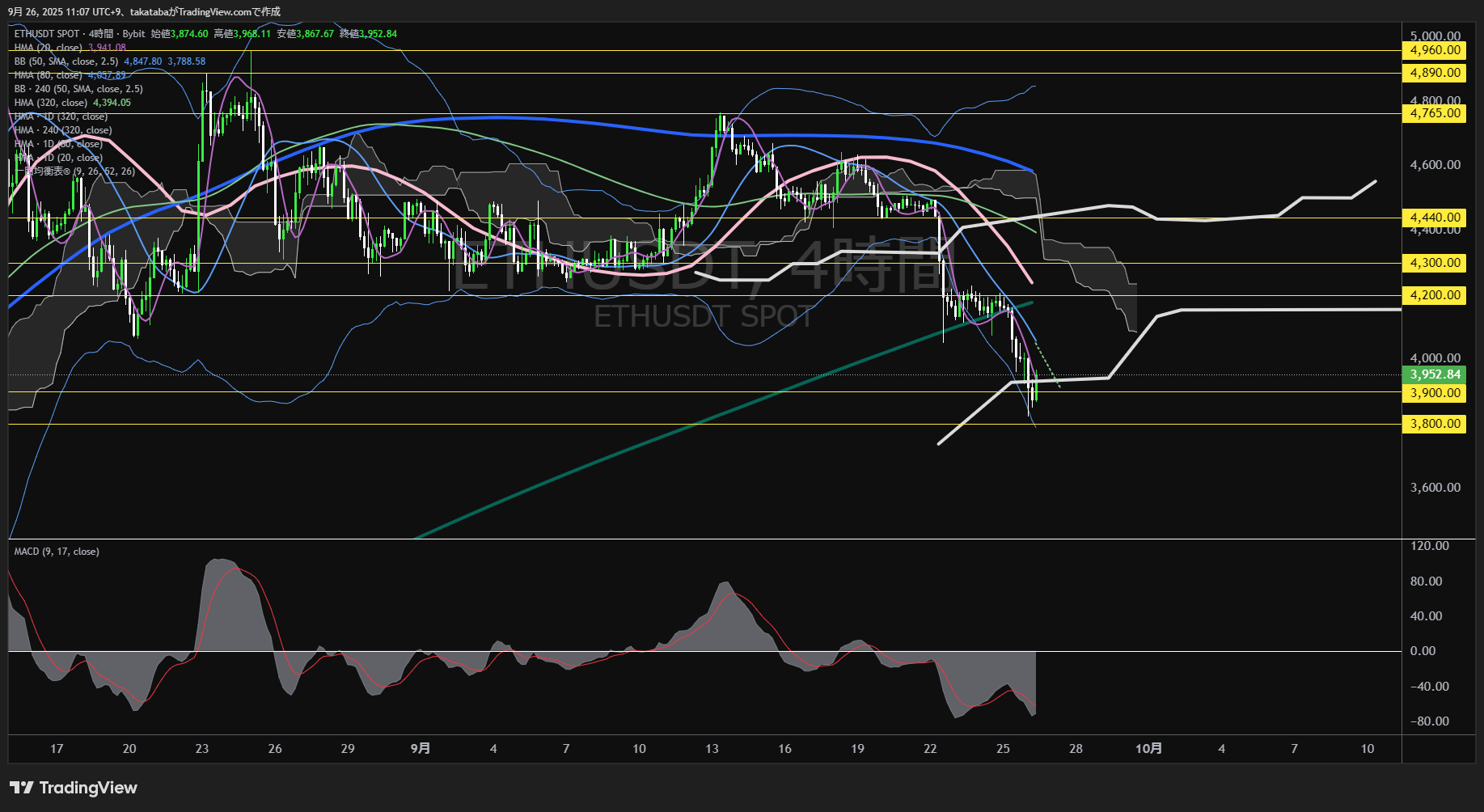This screenshot has width=1484, height=812.
Task: Click the 4,600.00 price scale value
Action: (1435, 165)
